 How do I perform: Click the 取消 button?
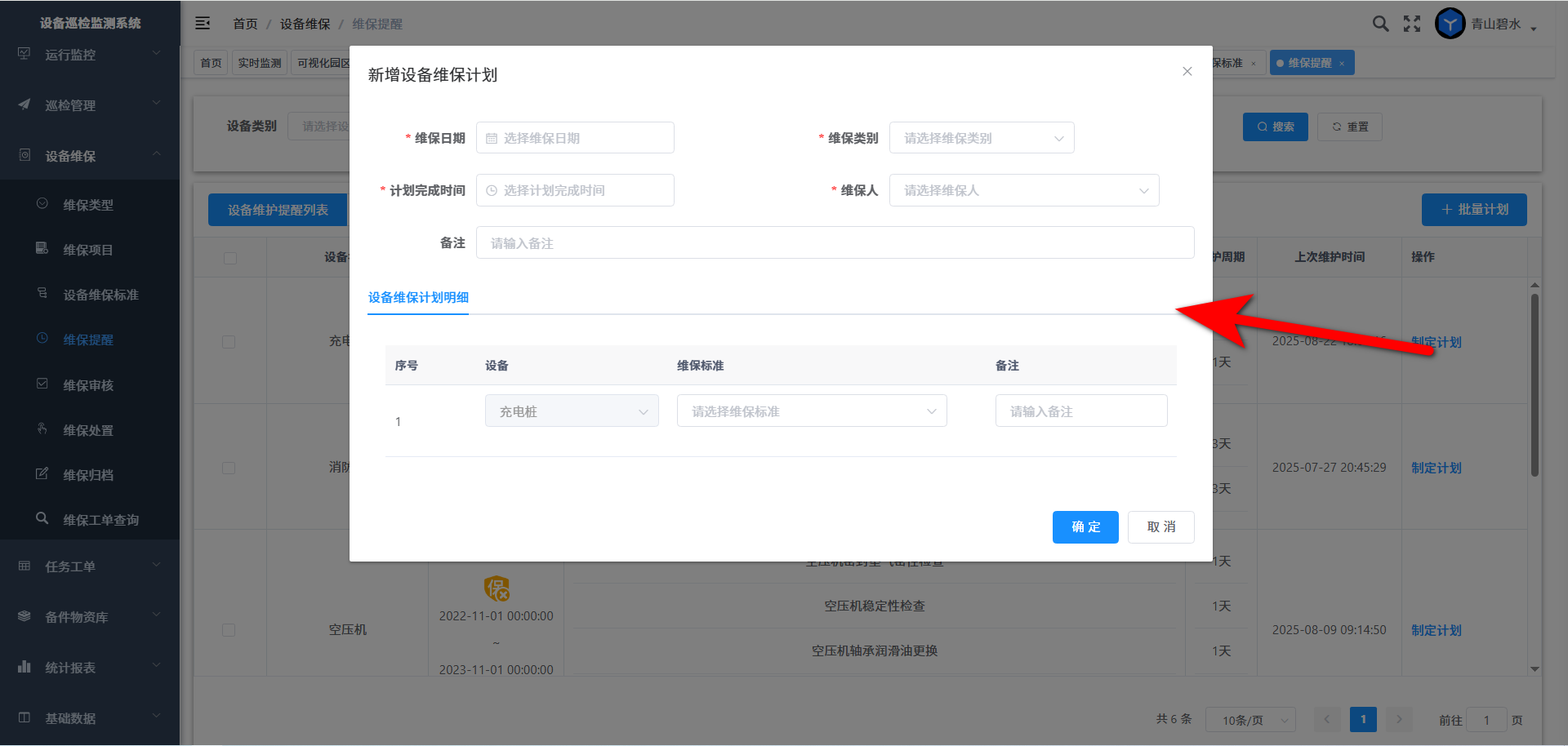[1160, 527]
